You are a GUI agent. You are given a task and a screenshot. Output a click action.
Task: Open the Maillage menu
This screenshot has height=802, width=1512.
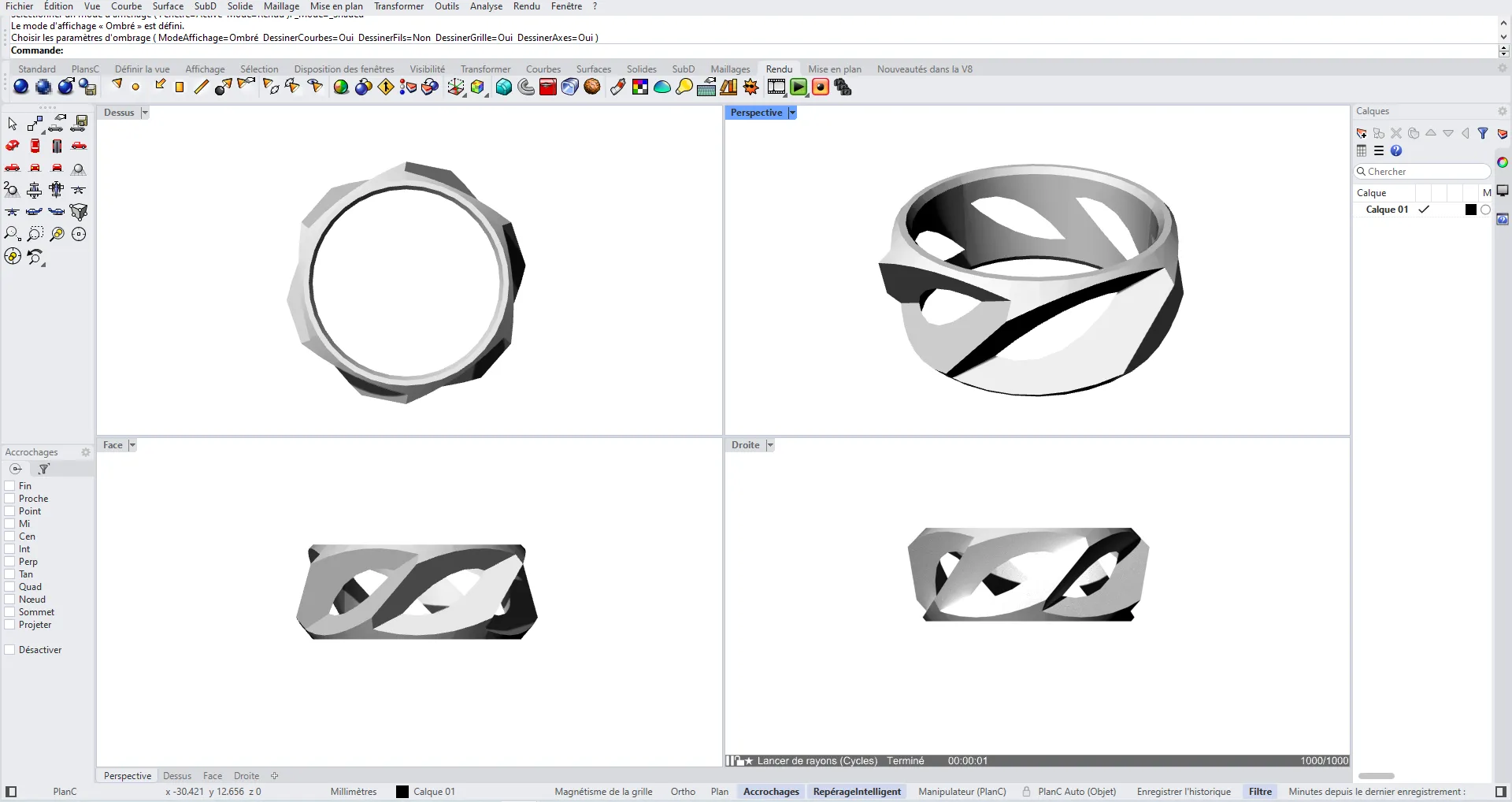[x=281, y=6]
